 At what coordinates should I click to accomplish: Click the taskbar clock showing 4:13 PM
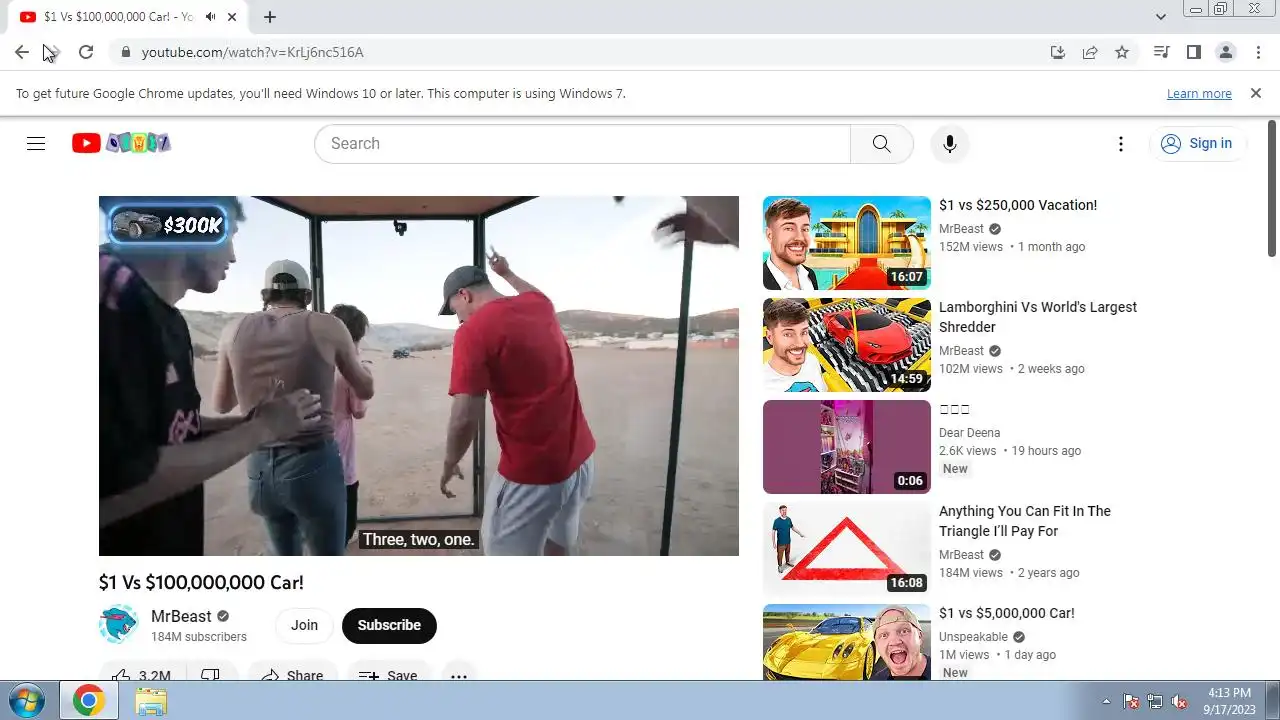pyautogui.click(x=1229, y=701)
